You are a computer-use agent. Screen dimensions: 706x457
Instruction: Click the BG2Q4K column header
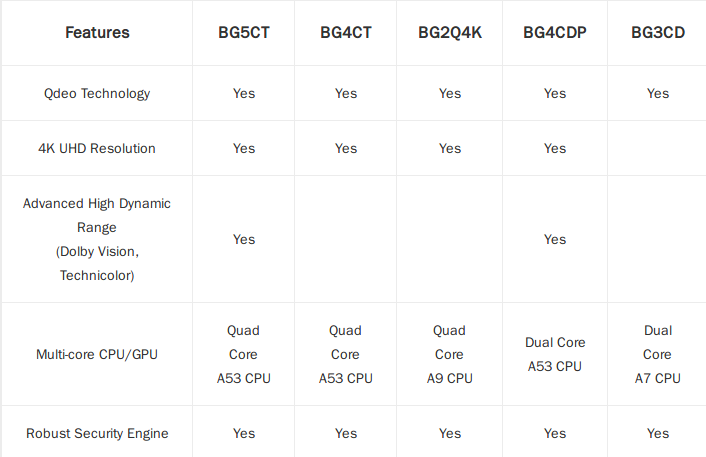[450, 32]
